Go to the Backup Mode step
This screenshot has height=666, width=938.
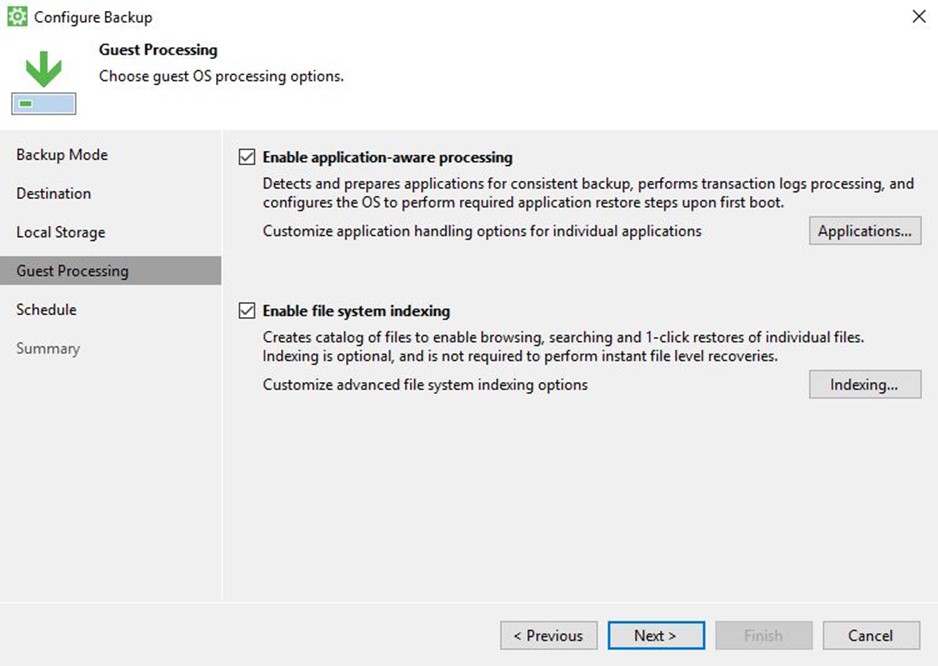(x=62, y=154)
